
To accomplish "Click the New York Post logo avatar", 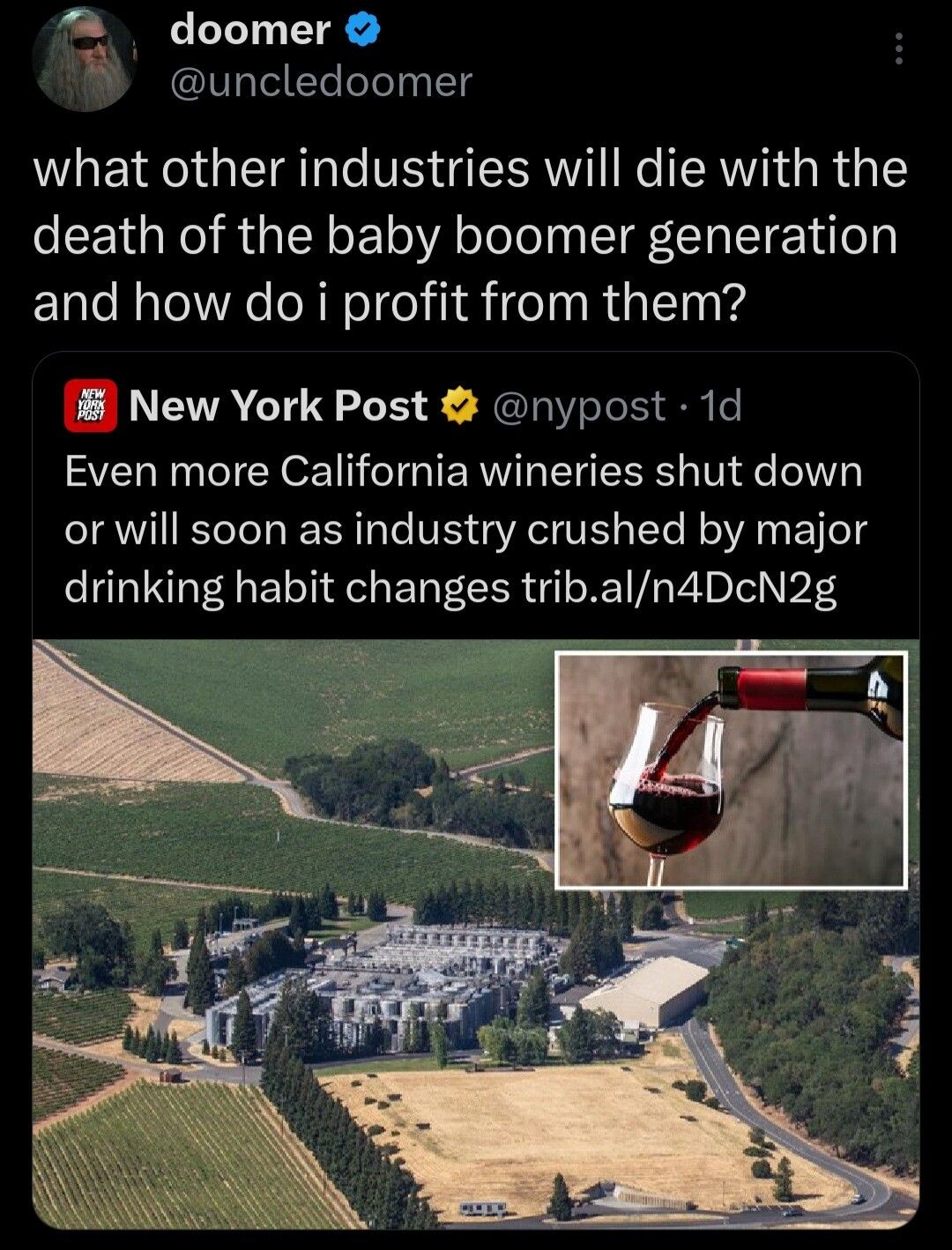I will [x=90, y=406].
